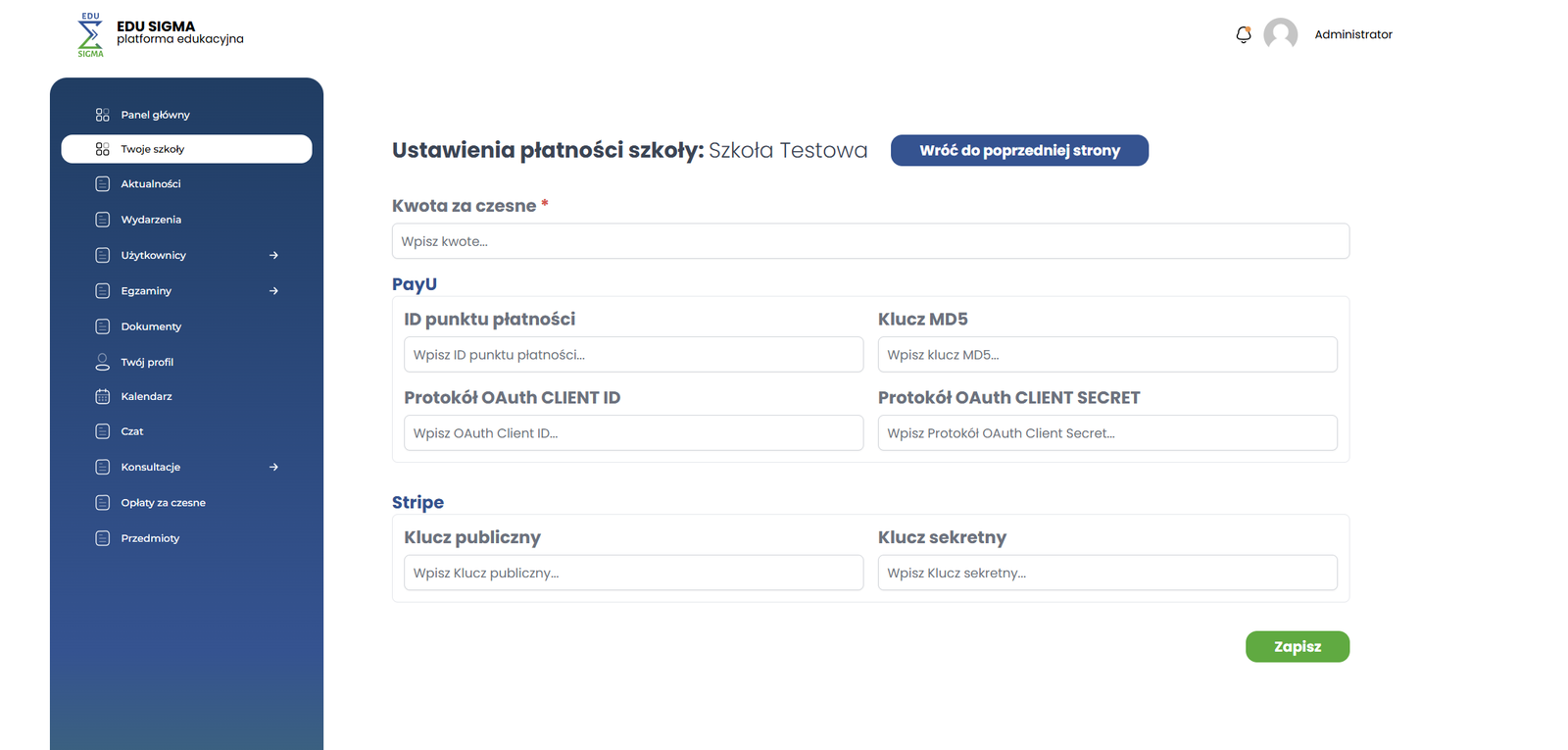Viewport: 1568px width, 750px height.
Task: Click the Panel główny dashboard icon
Action: pyautogui.click(x=102, y=115)
